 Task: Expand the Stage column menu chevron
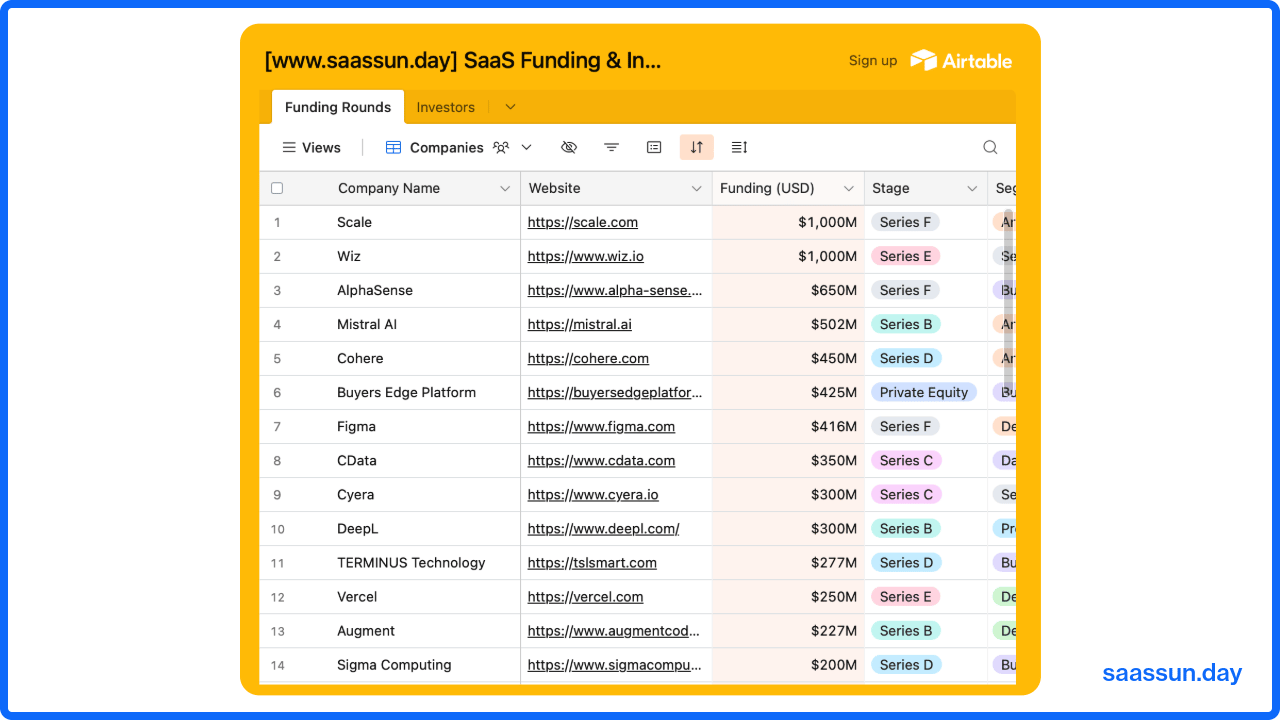(x=971, y=188)
